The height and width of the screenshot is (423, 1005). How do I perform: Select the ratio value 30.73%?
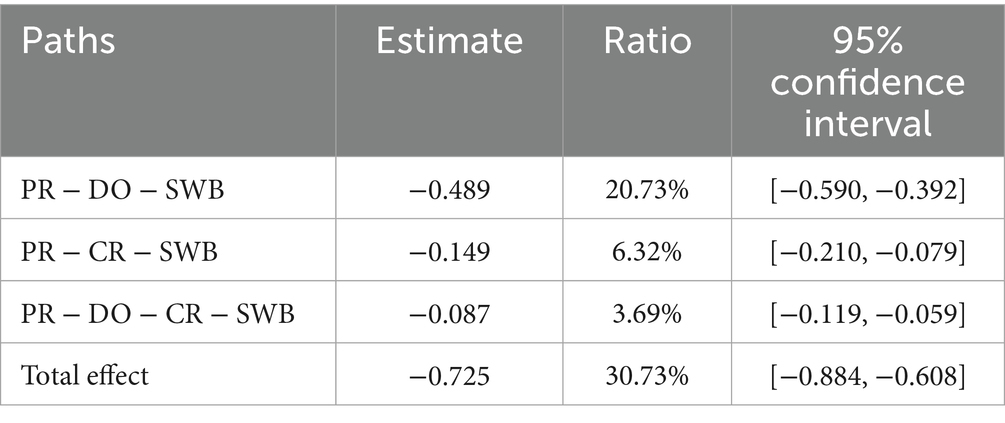(x=647, y=376)
